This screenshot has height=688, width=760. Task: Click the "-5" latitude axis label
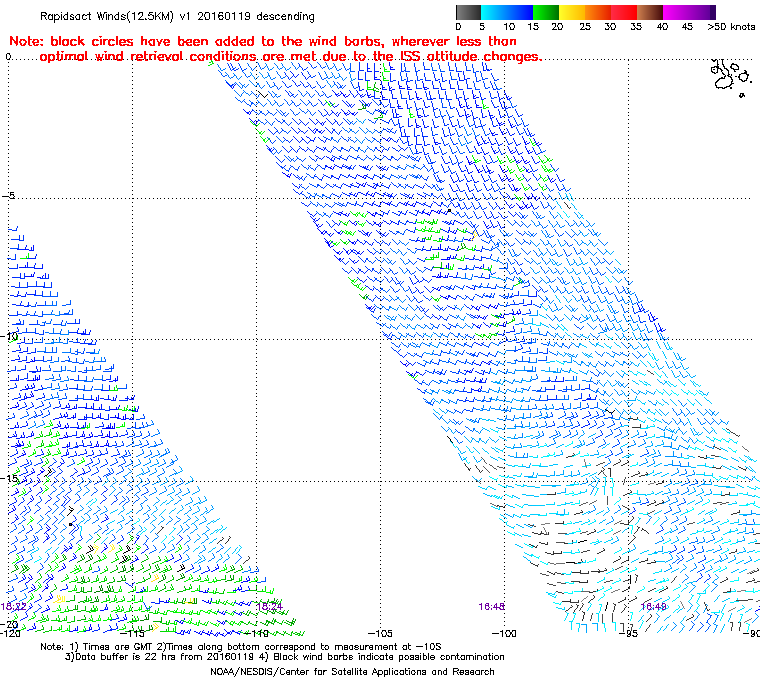pyautogui.click(x=8, y=196)
